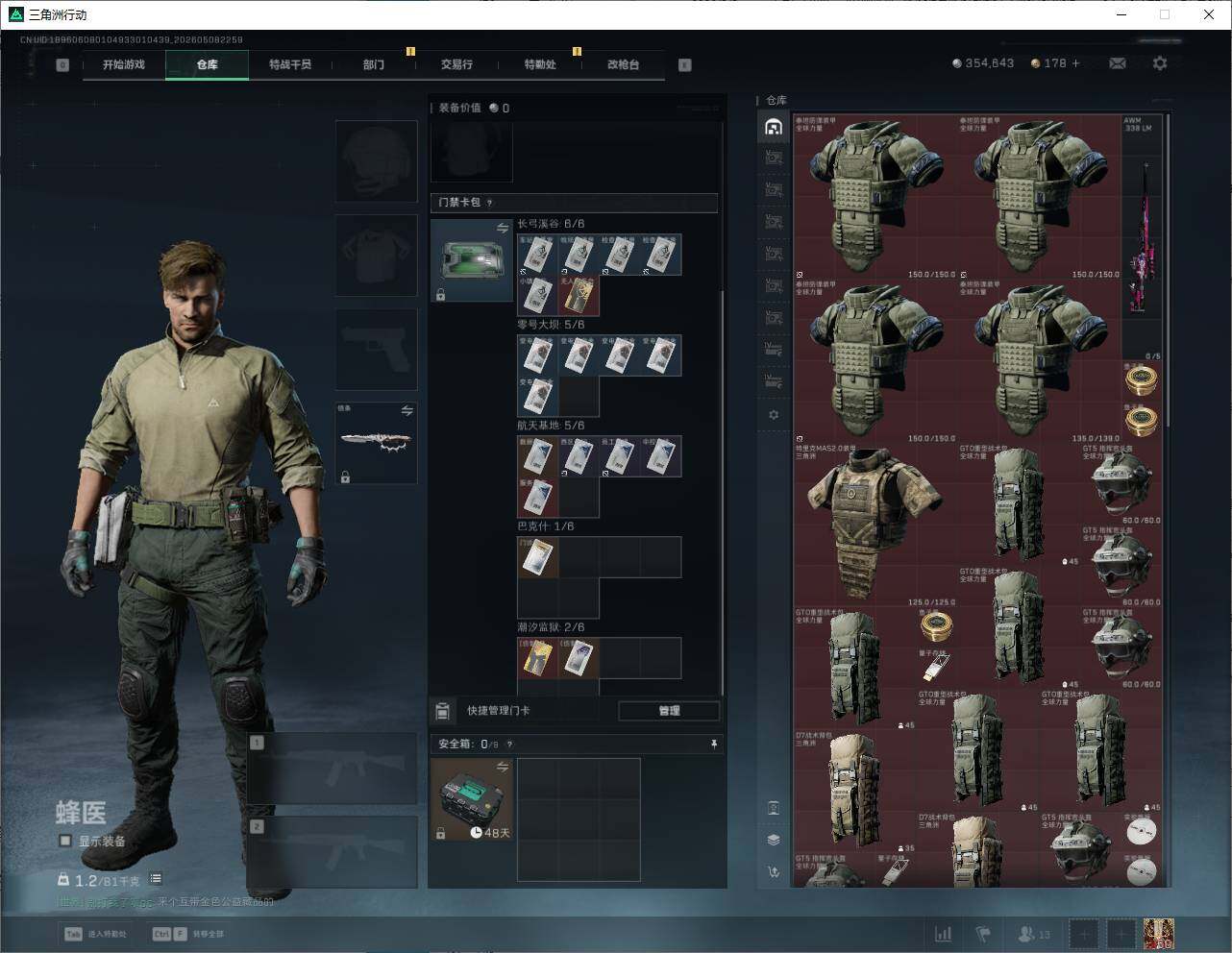The width and height of the screenshot is (1232, 953).
Task: Close the 三角洲行动 window
Action: (1209, 14)
